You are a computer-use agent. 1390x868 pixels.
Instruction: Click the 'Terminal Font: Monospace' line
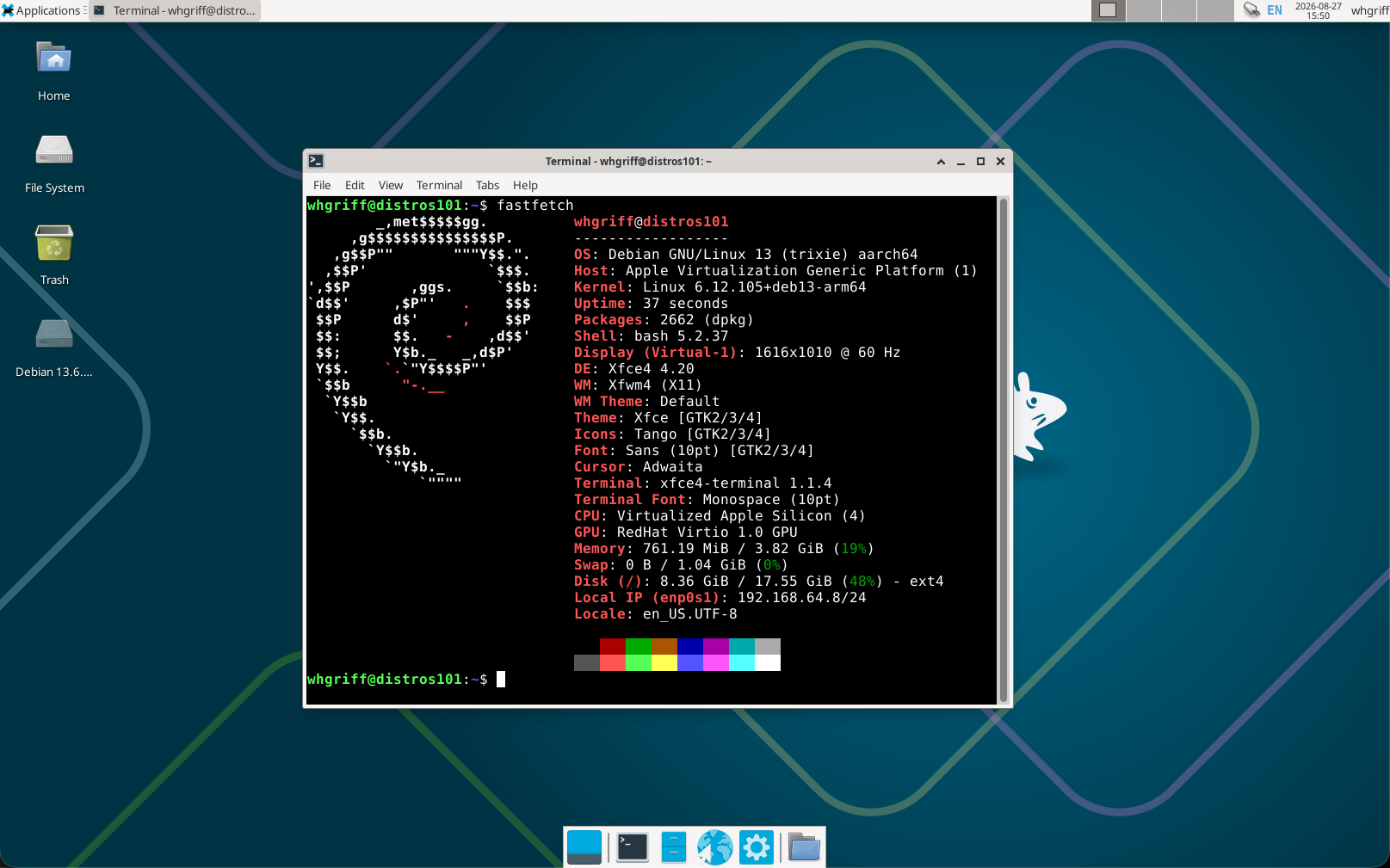click(x=707, y=499)
